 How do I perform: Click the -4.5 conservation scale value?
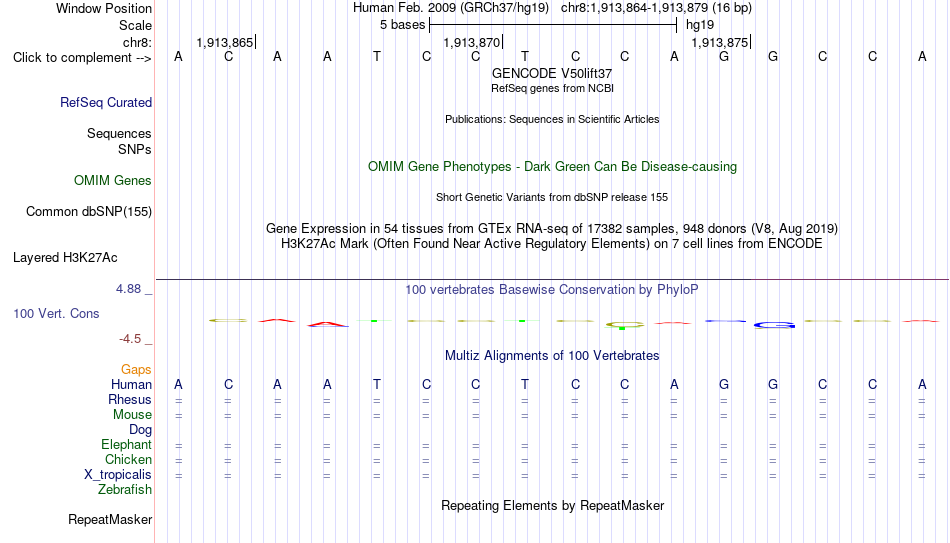coord(130,339)
